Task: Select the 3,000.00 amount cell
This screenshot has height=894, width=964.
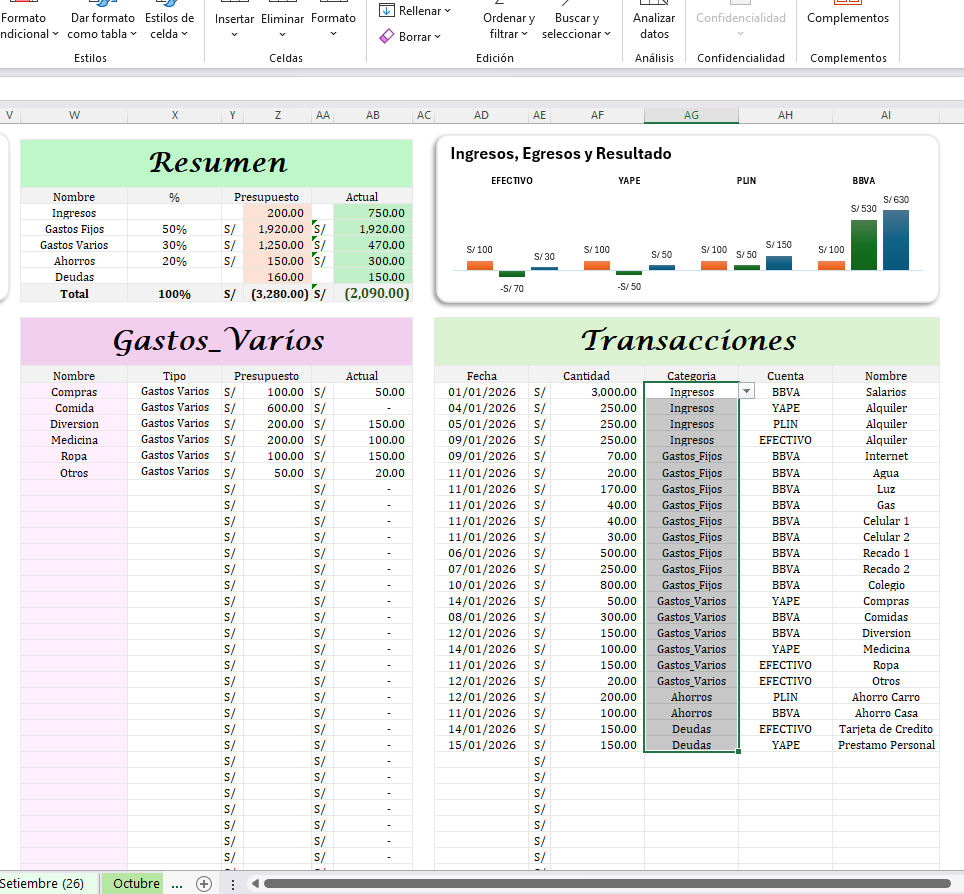Action: (x=597, y=392)
